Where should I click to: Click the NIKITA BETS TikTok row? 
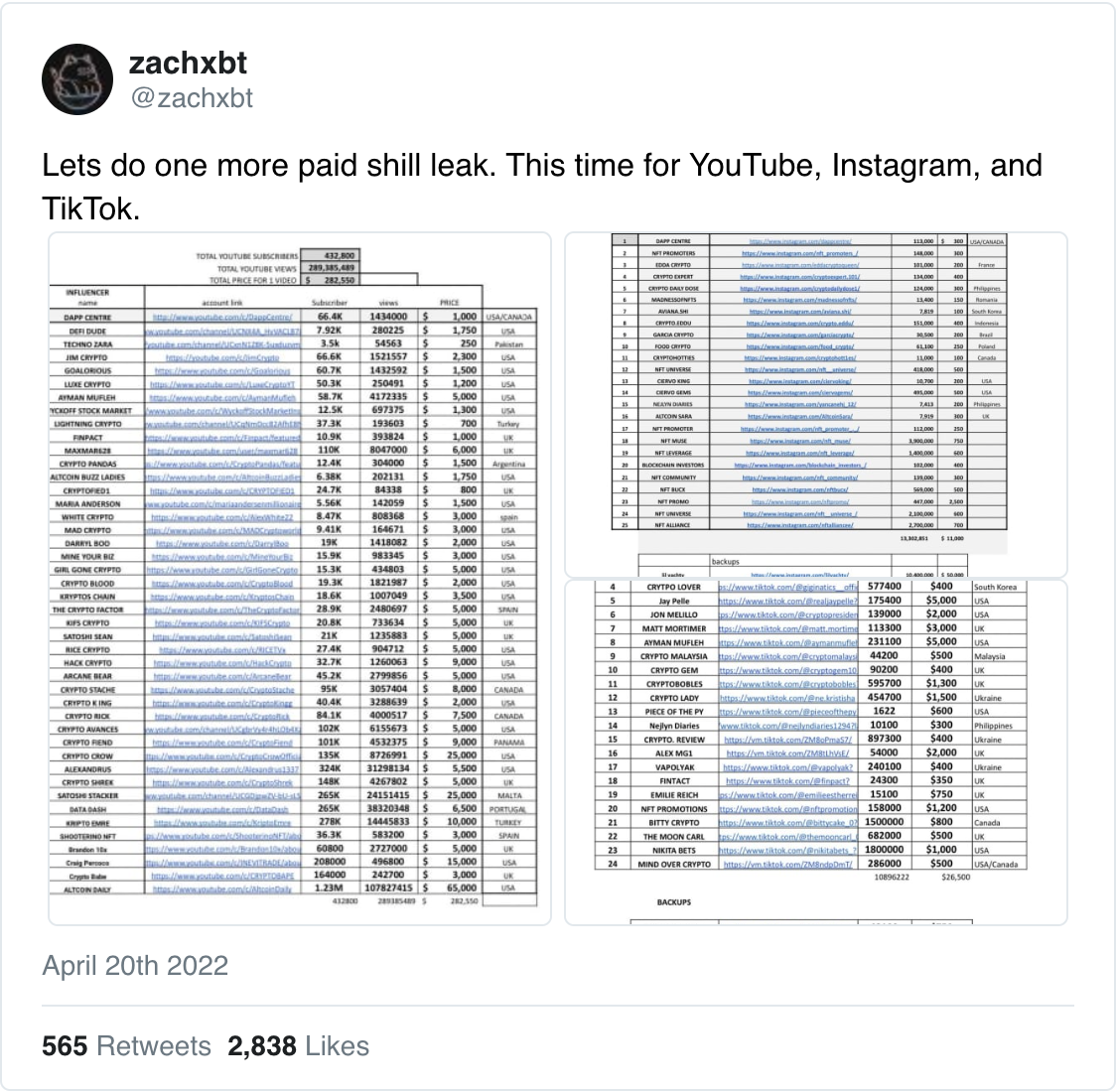tap(810, 850)
